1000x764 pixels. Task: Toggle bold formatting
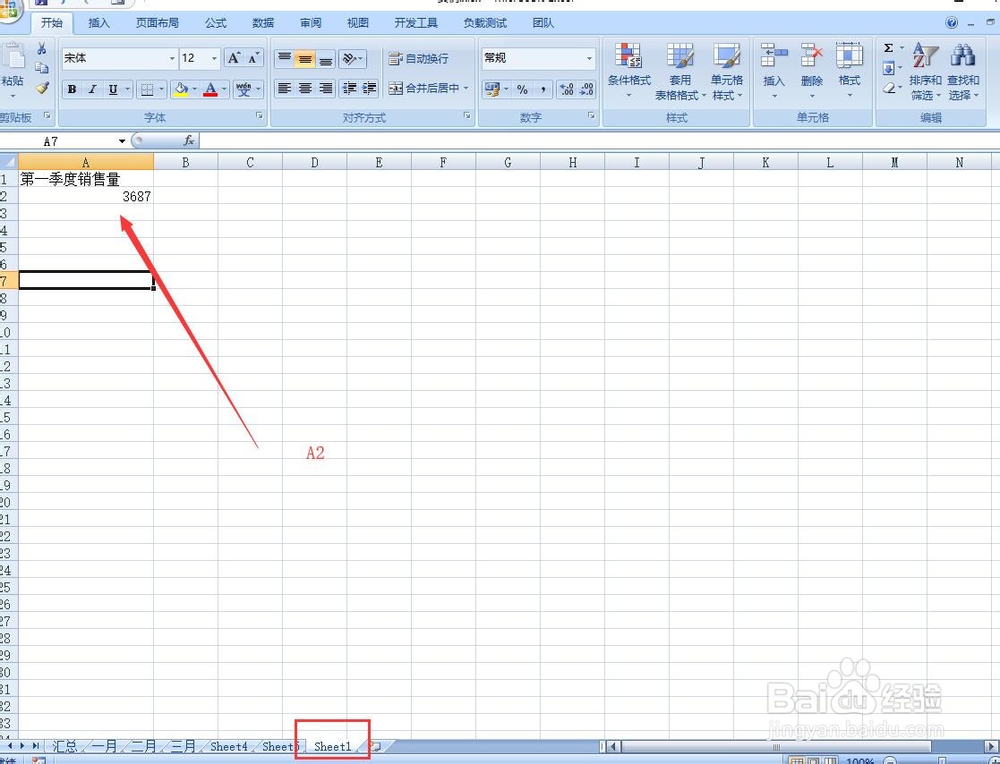[72, 89]
